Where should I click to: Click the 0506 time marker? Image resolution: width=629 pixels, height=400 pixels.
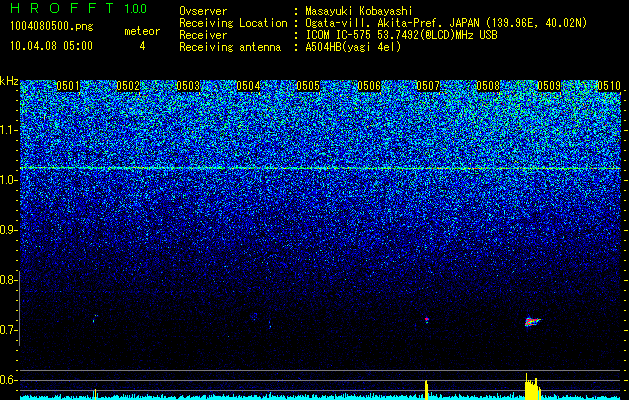click(369, 86)
